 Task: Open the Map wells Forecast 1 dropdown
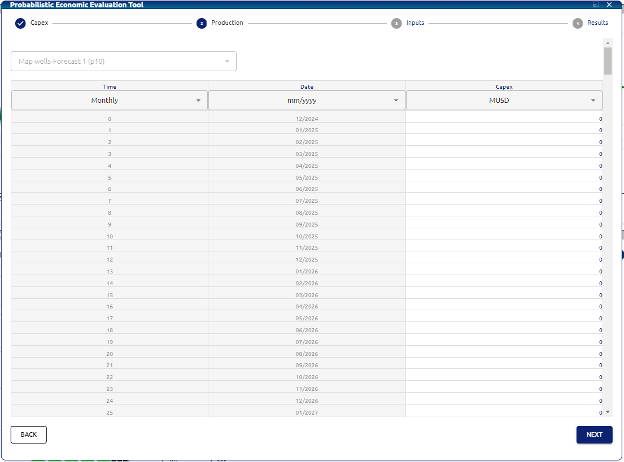(124, 62)
